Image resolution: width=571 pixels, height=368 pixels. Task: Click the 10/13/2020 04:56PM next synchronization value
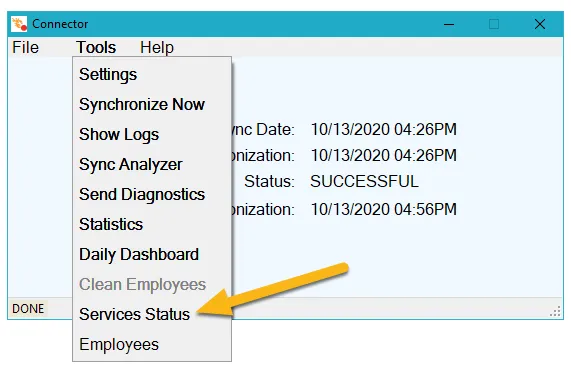point(383,209)
